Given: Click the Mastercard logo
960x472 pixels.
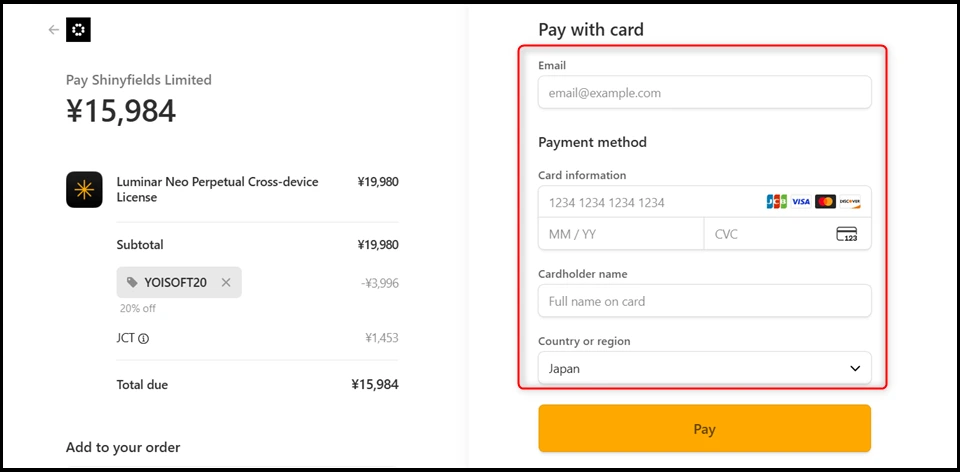Looking at the screenshot, I should [x=825, y=202].
